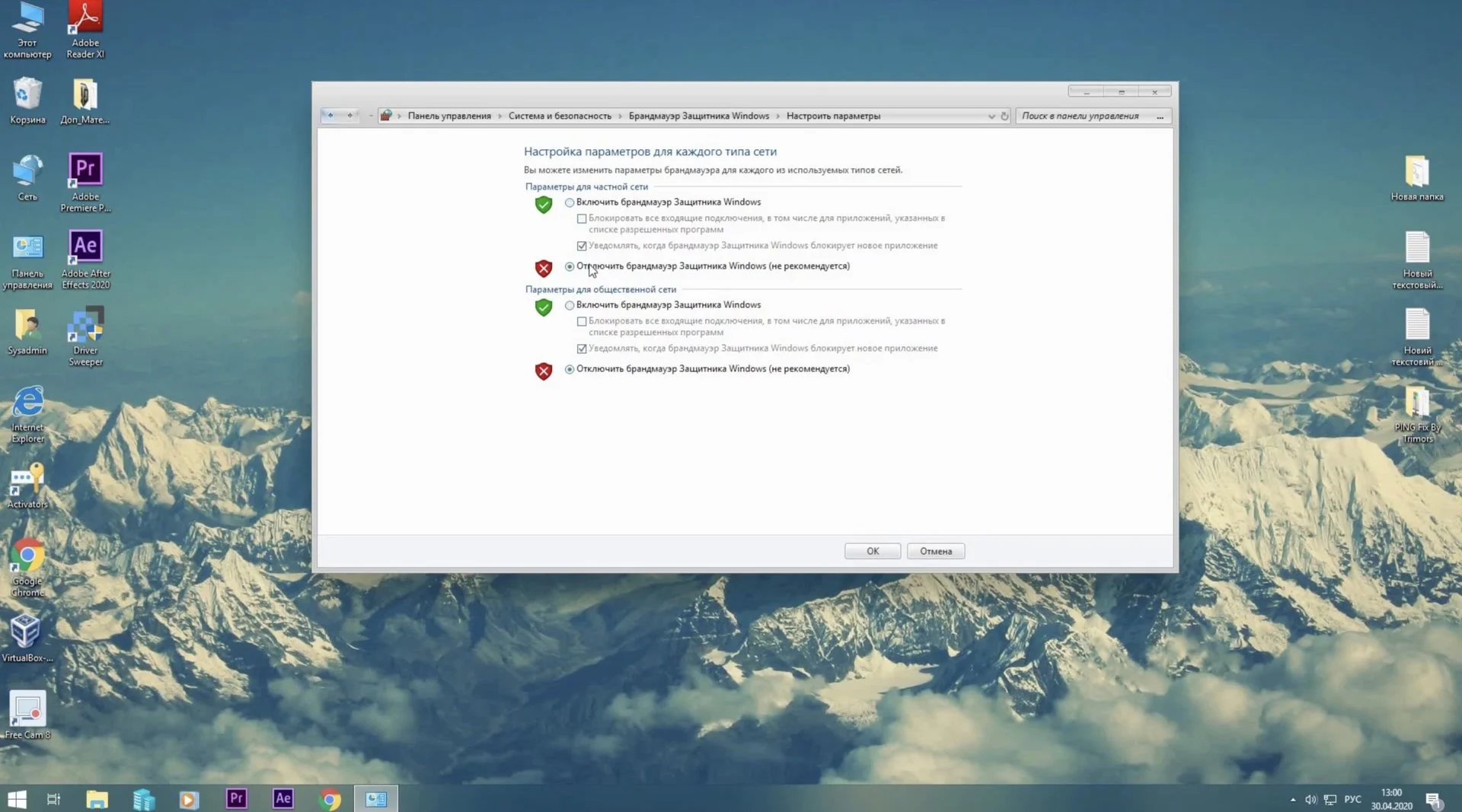Select enable firewall for public network
Screen dimensions: 1462x812
click(x=570, y=305)
